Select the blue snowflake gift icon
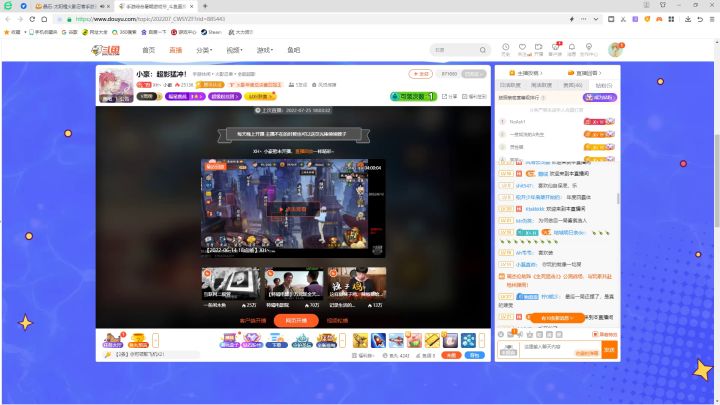 (x=468, y=340)
